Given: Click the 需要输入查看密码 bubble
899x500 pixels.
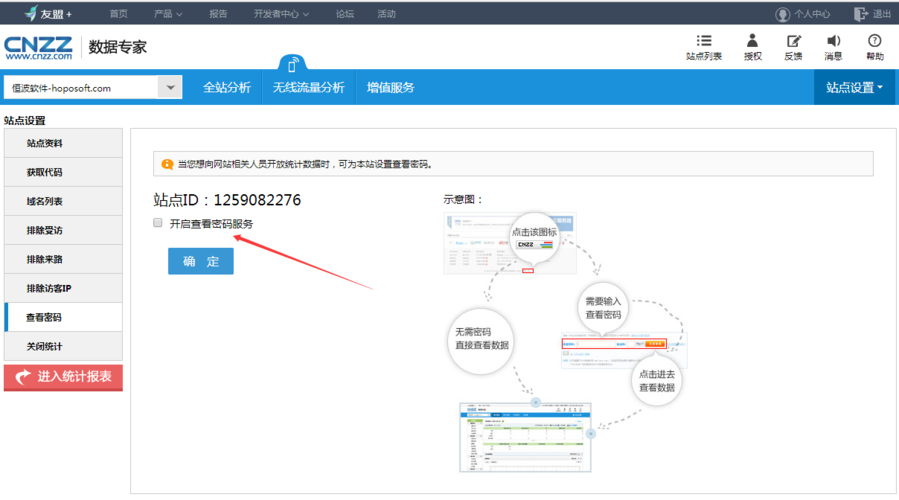Looking at the screenshot, I should (603, 308).
